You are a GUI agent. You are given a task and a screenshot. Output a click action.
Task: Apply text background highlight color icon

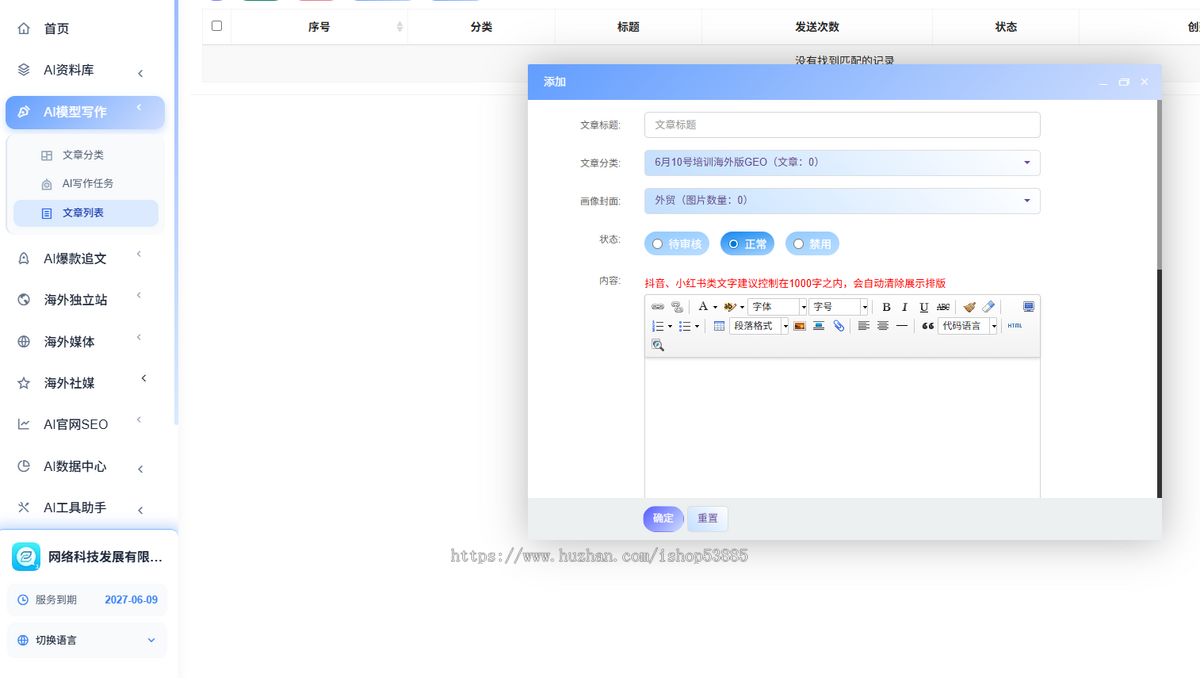pos(730,307)
